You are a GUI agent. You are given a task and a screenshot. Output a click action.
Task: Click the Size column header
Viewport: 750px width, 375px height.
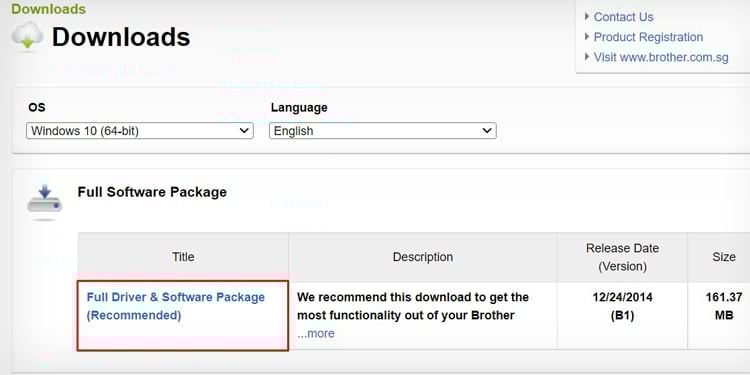(724, 257)
